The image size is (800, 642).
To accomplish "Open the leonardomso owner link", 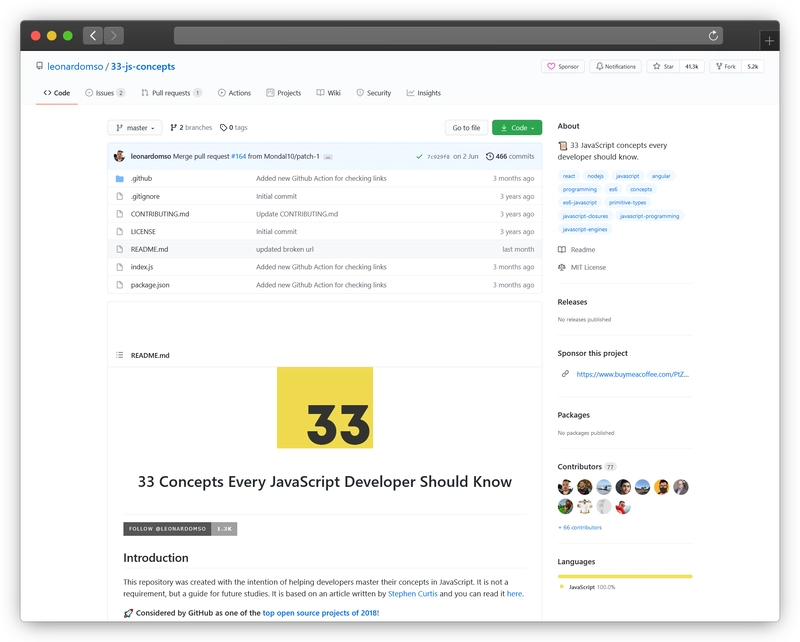I will (75, 66).
